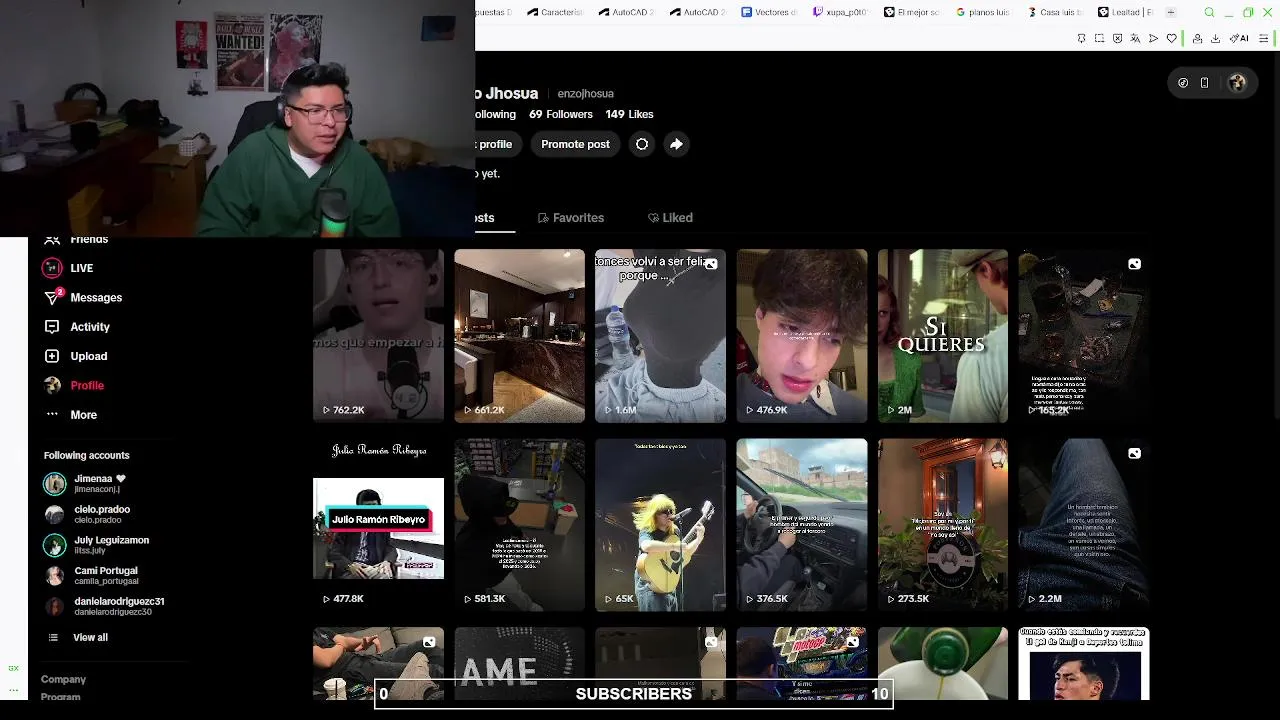Open the browser AI assistant icon
Screen dimensions: 1280x720
[x=1240, y=38]
